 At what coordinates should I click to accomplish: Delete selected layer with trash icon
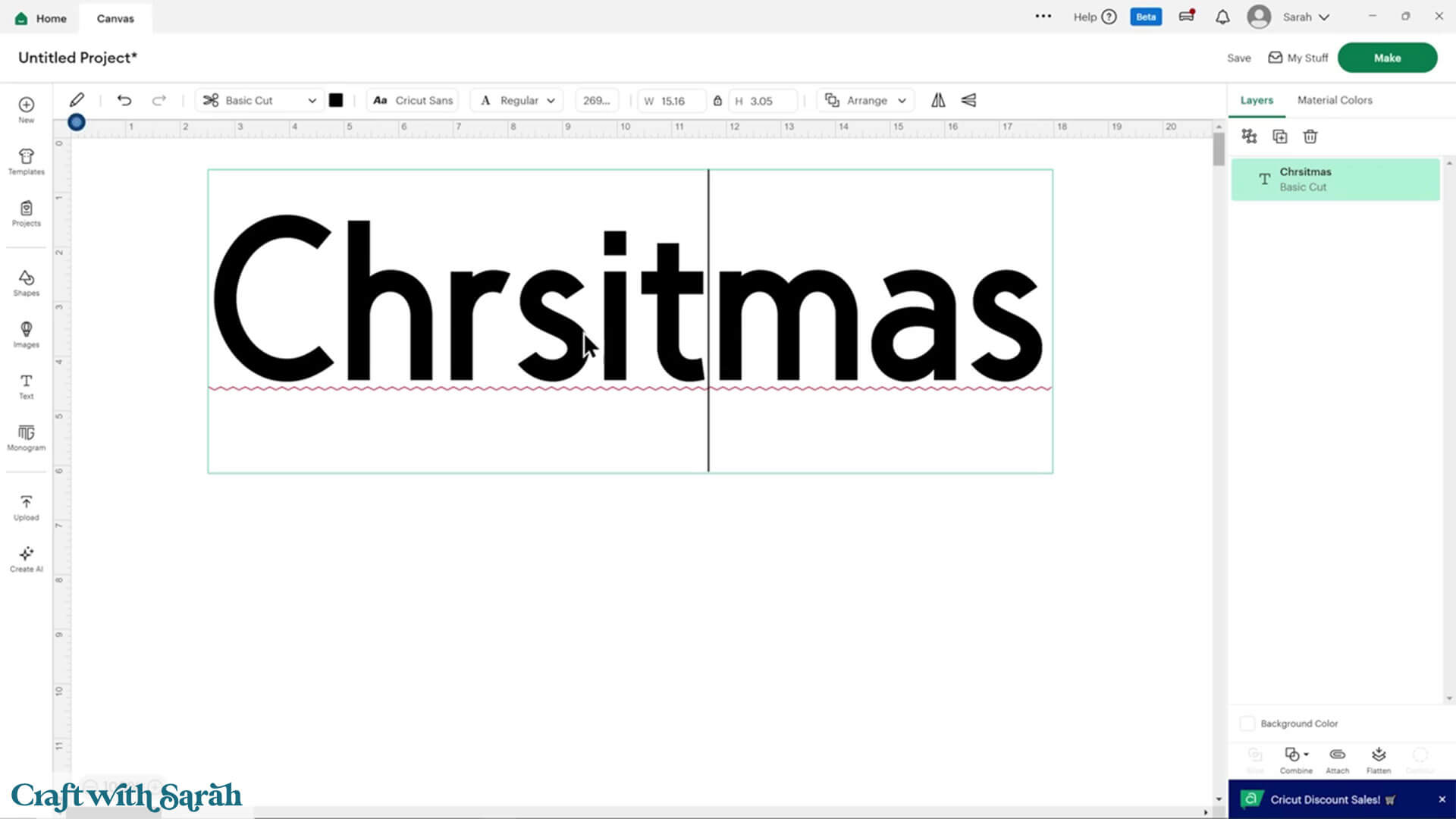(x=1310, y=136)
